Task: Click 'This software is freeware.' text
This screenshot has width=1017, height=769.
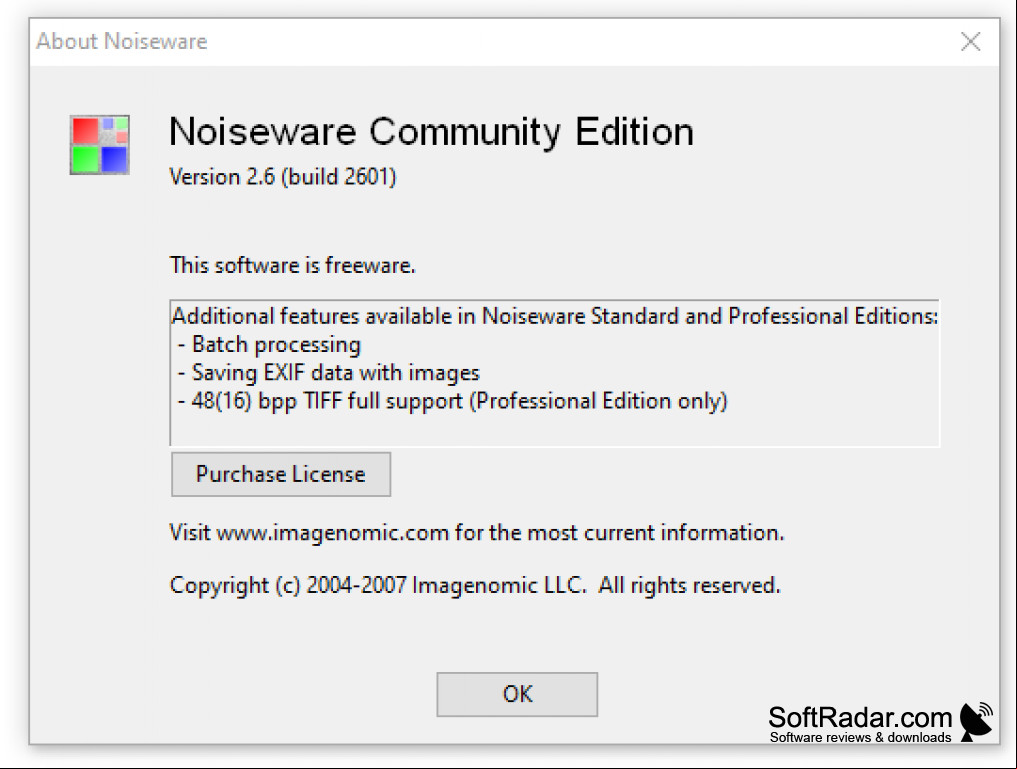Action: point(293,265)
